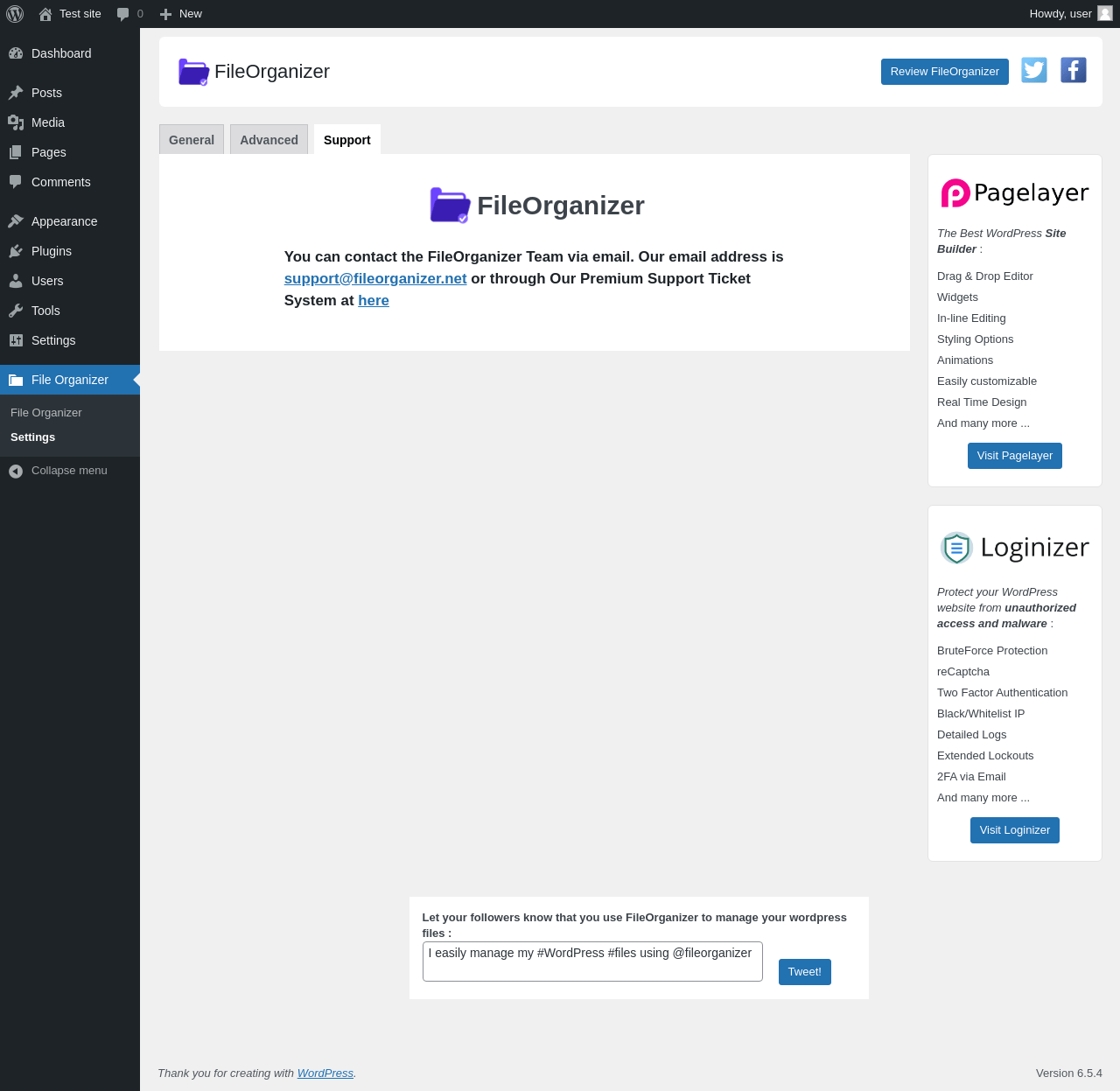Click the Tweet! button
The image size is (1120, 1091).
point(805,972)
